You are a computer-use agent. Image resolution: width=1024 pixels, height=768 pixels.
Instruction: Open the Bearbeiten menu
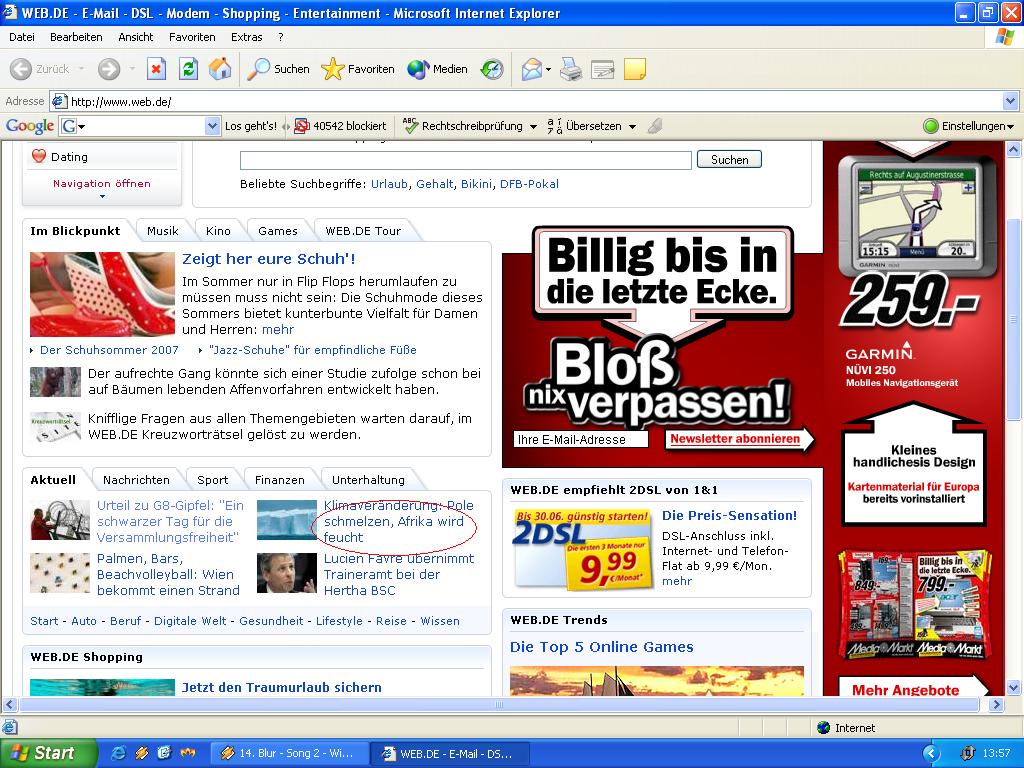[76, 37]
